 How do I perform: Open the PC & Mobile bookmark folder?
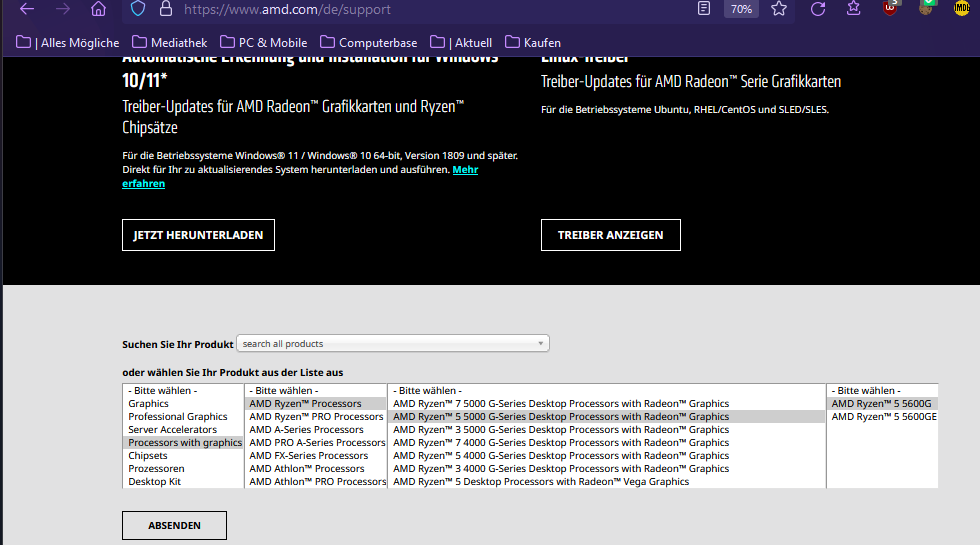(x=264, y=42)
